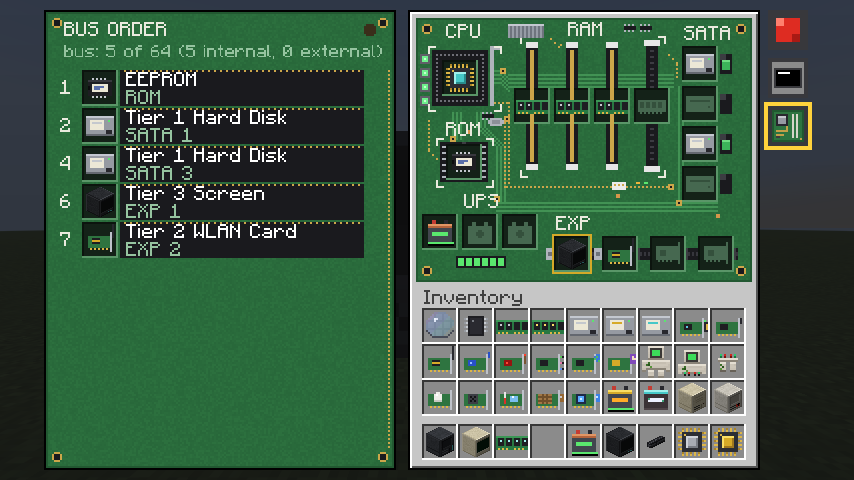Pick up the cyan-label hard disk in inventory
The image size is (854, 480).
655,326
